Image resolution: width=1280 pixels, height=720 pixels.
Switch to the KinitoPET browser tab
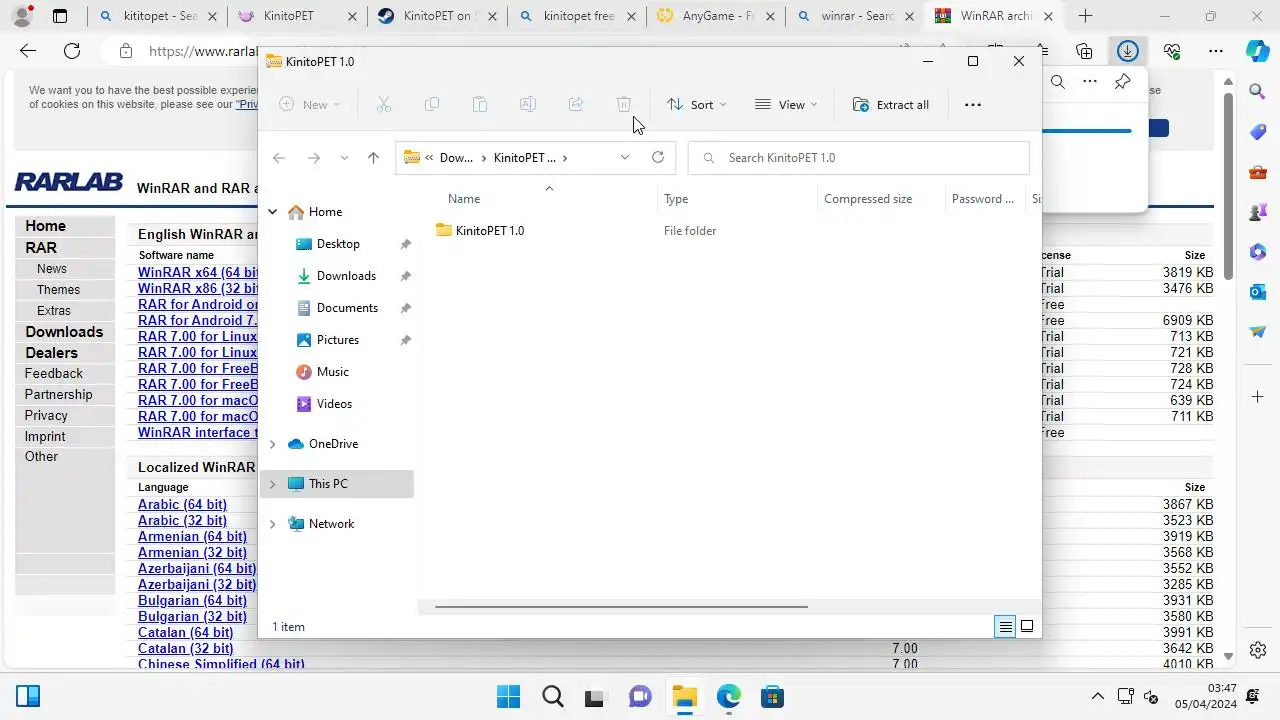[296, 16]
